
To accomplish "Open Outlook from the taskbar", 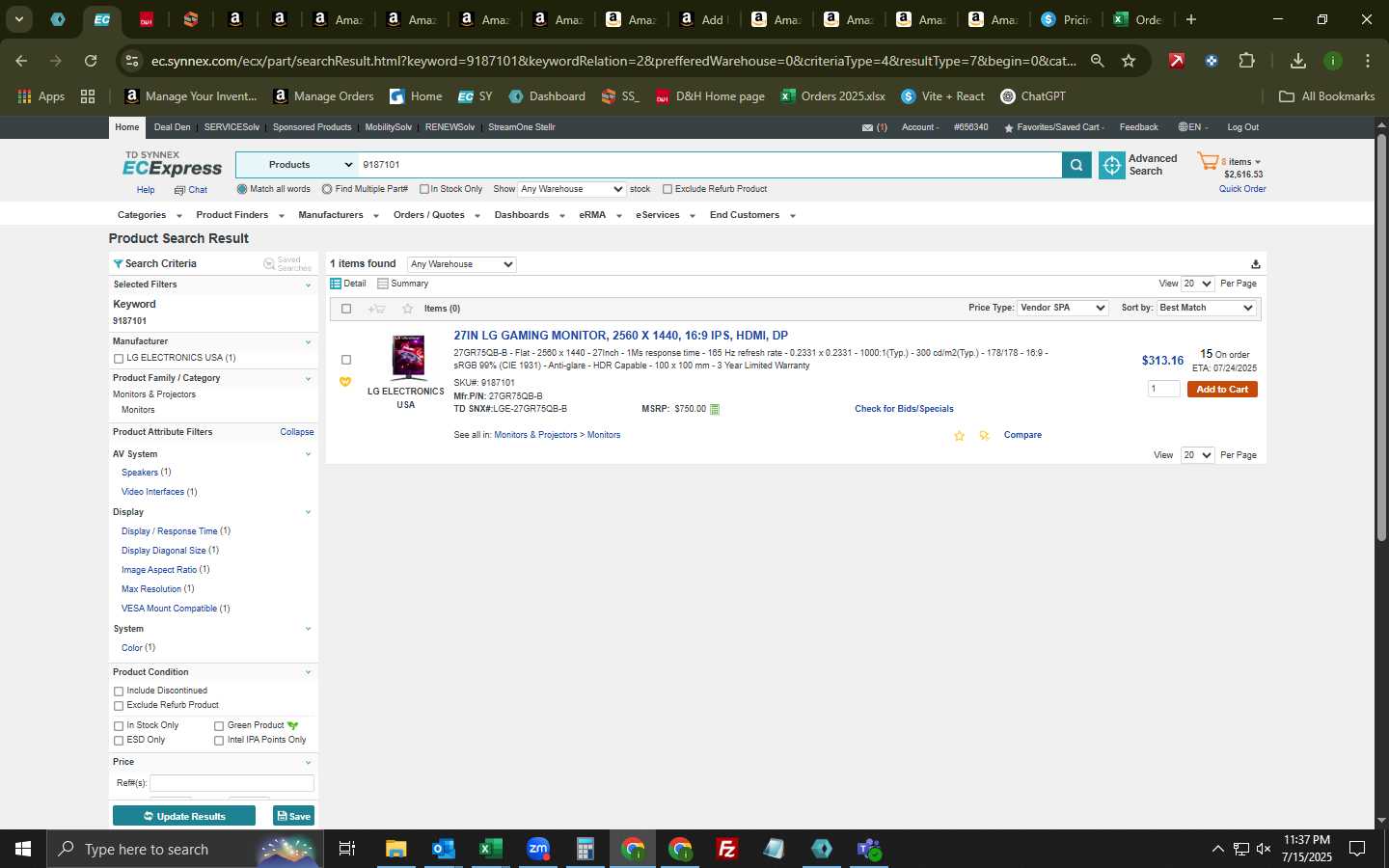I will (x=444, y=849).
